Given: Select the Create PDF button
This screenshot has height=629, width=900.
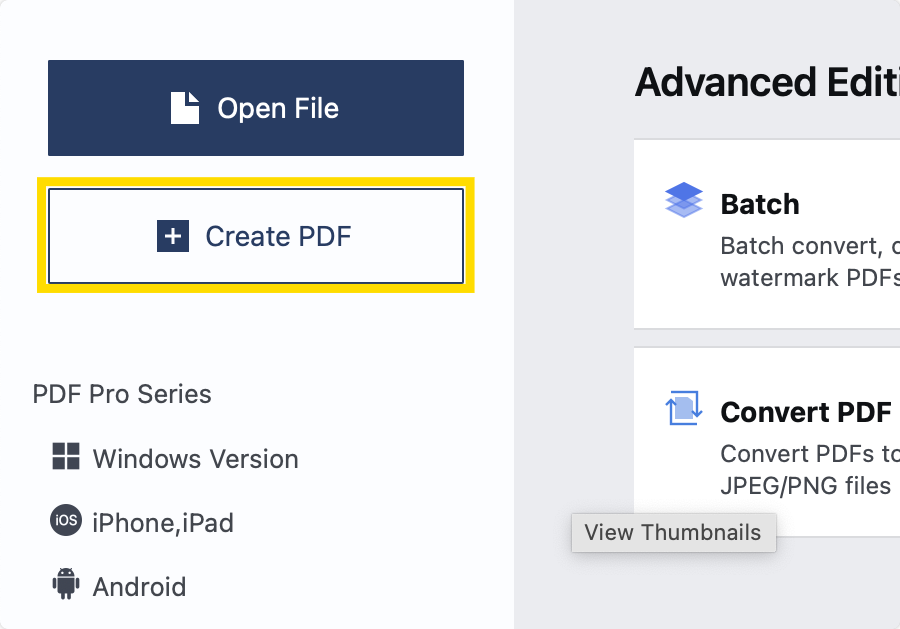Looking at the screenshot, I should [256, 236].
